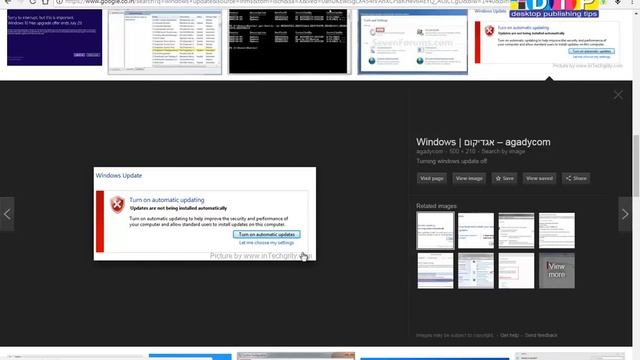Go to the next image with right arrow
The image size is (640, 360).
coord(625,214)
